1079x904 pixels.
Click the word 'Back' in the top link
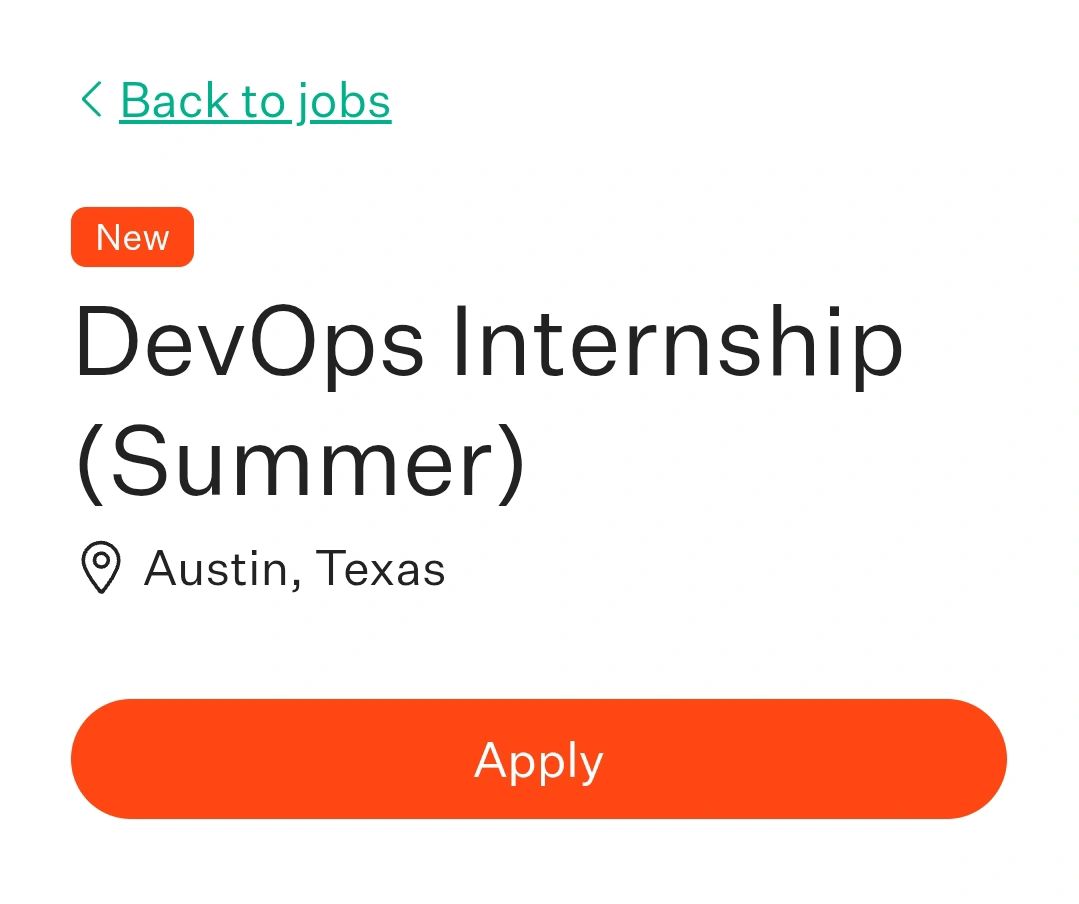[x=174, y=101]
